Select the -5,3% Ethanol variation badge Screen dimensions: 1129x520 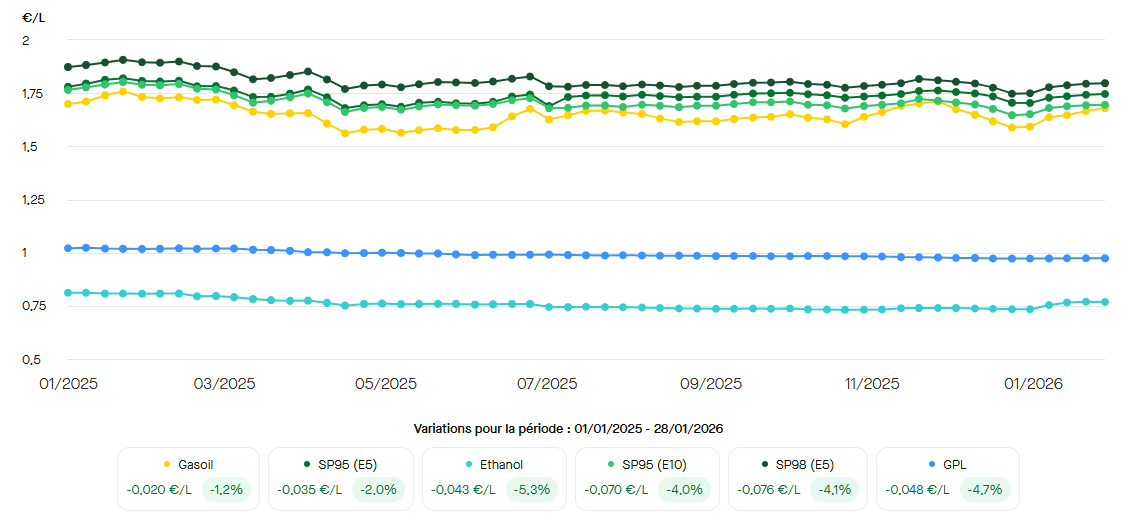tap(532, 490)
